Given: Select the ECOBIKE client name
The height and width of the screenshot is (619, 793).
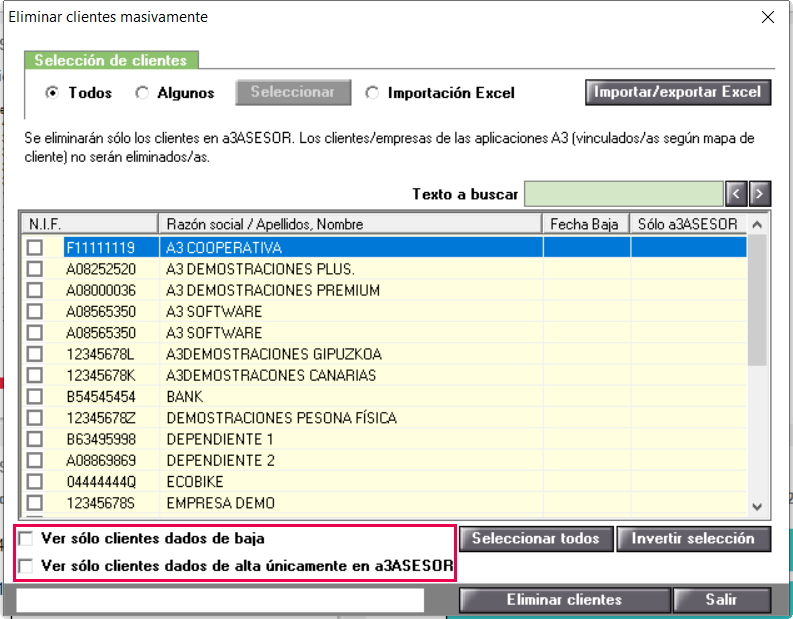Looking at the screenshot, I should tap(195, 481).
